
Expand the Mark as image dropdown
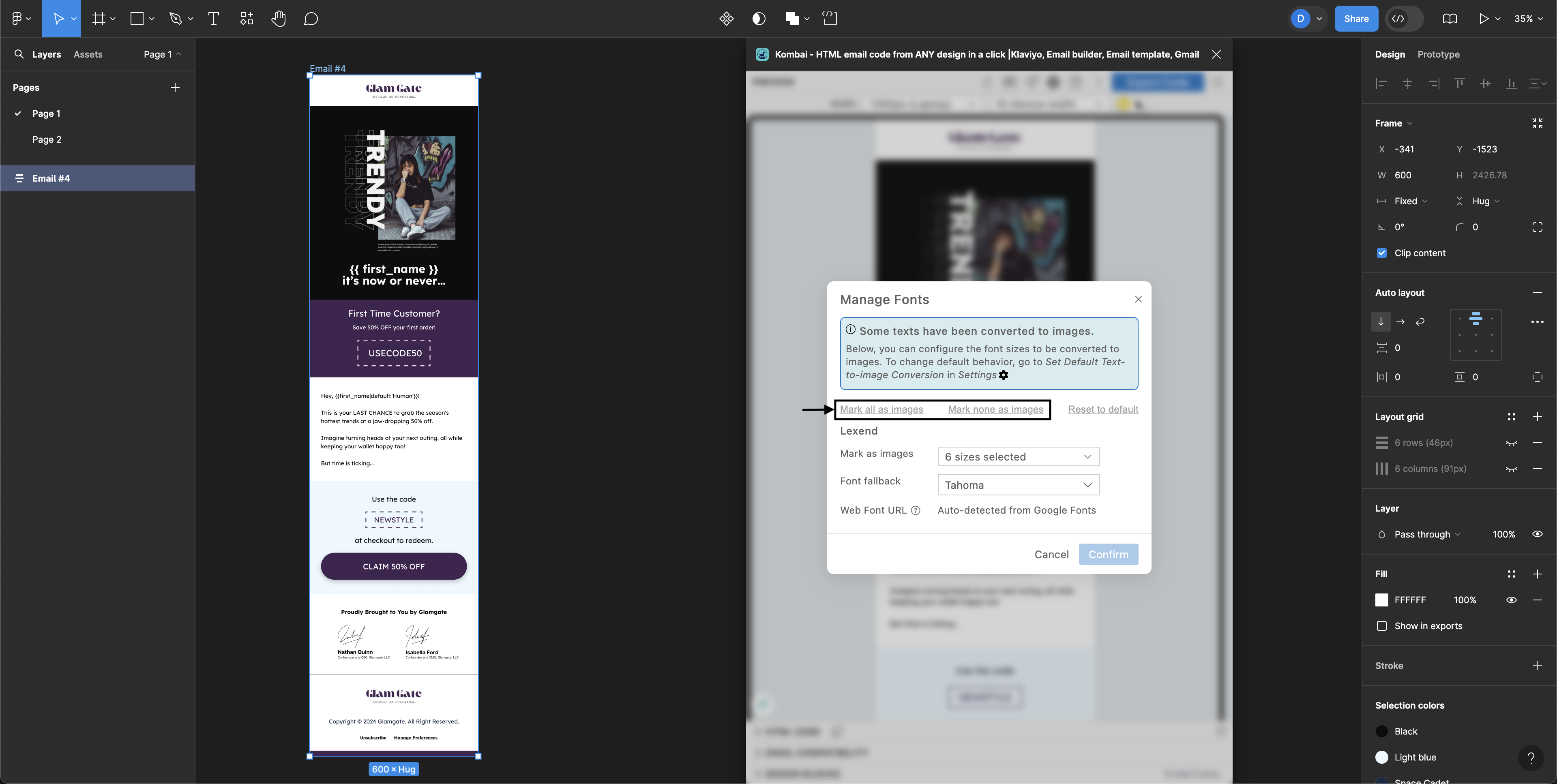(x=1017, y=456)
